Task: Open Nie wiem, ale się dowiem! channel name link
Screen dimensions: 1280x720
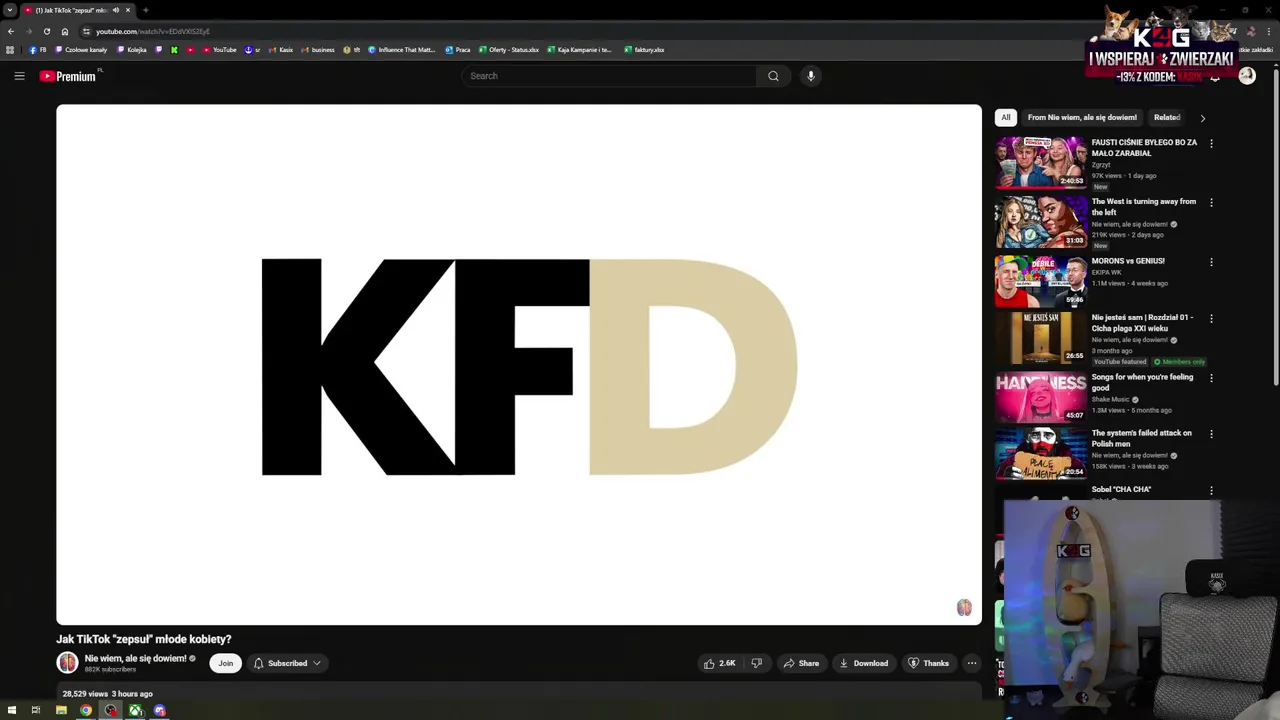Action: (x=136, y=659)
